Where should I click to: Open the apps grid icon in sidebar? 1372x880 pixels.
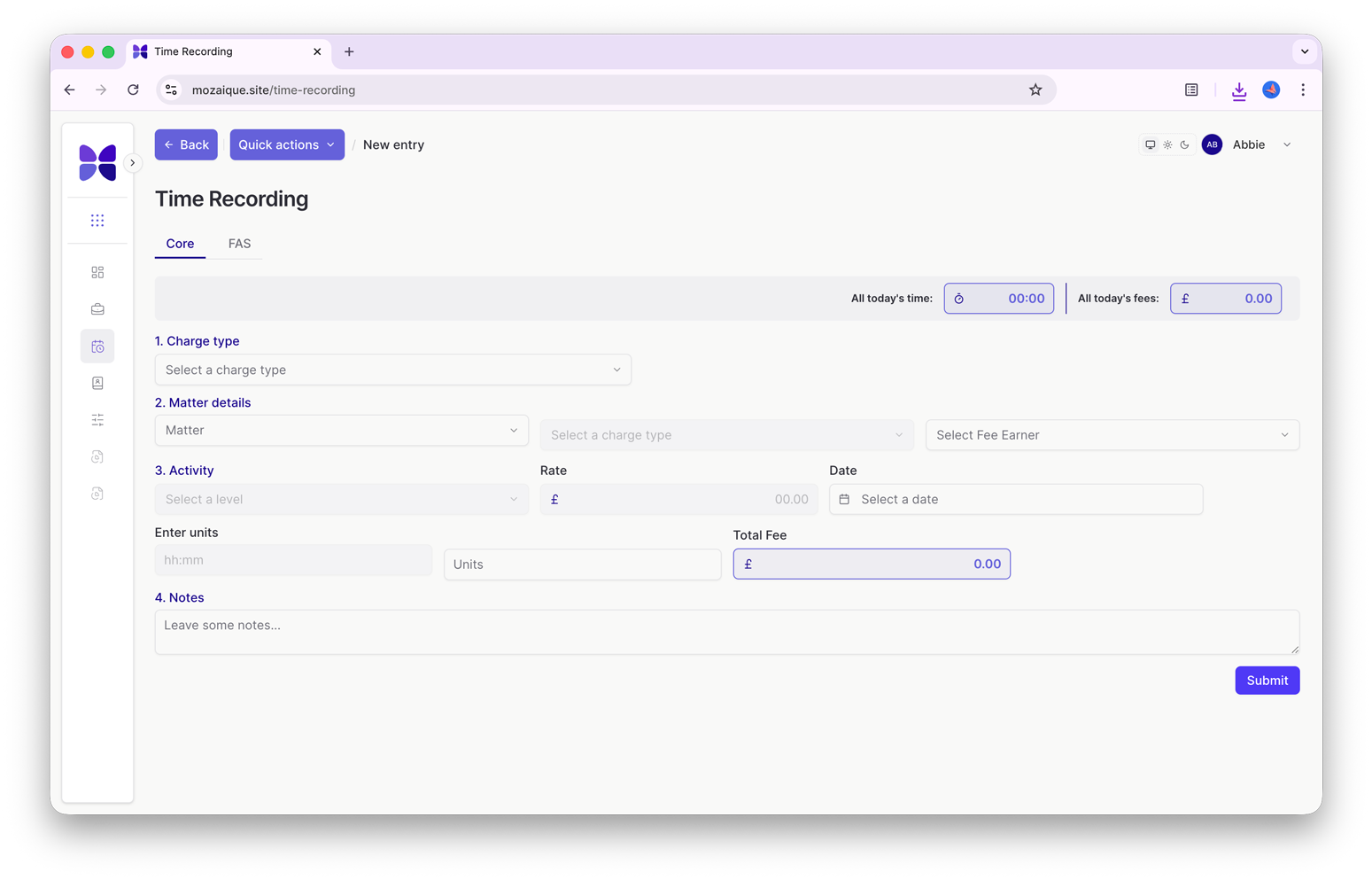point(97,221)
